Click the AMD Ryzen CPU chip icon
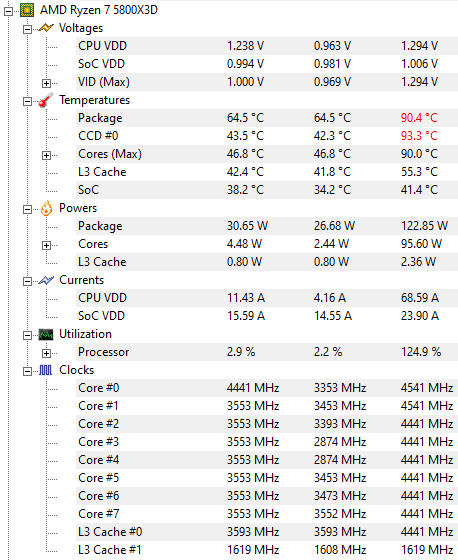This screenshot has width=458, height=560. point(27,10)
